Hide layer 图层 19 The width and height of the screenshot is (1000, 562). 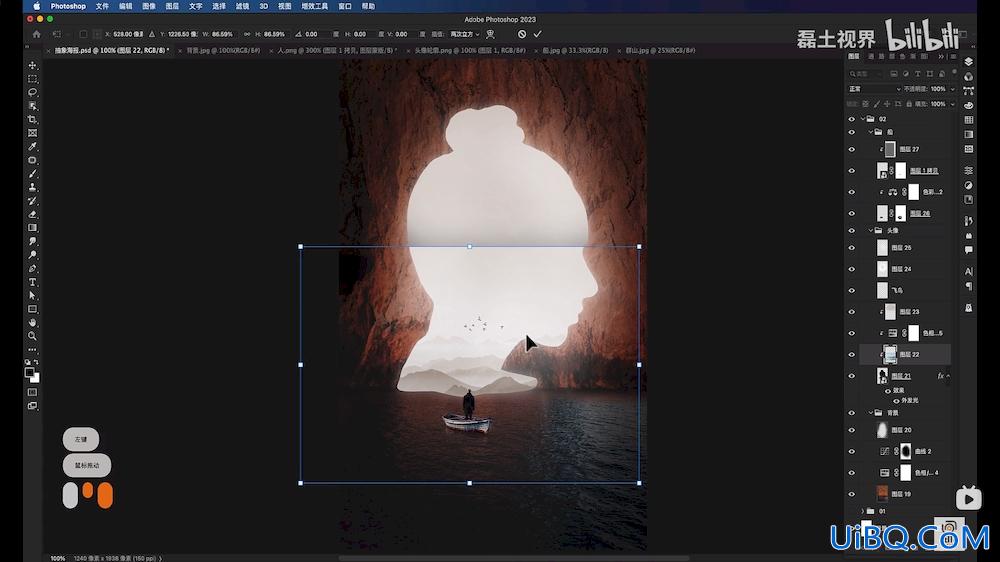pyautogui.click(x=851, y=494)
